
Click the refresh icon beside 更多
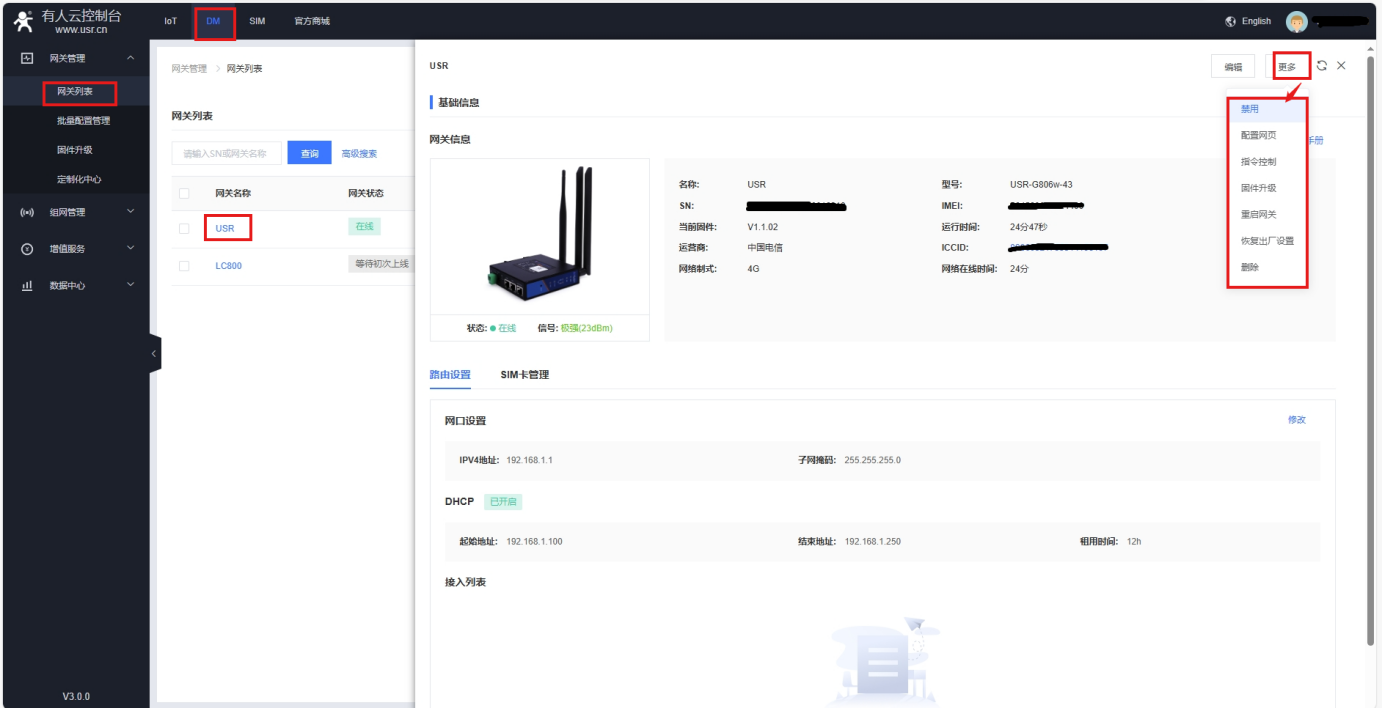pyautogui.click(x=1322, y=66)
